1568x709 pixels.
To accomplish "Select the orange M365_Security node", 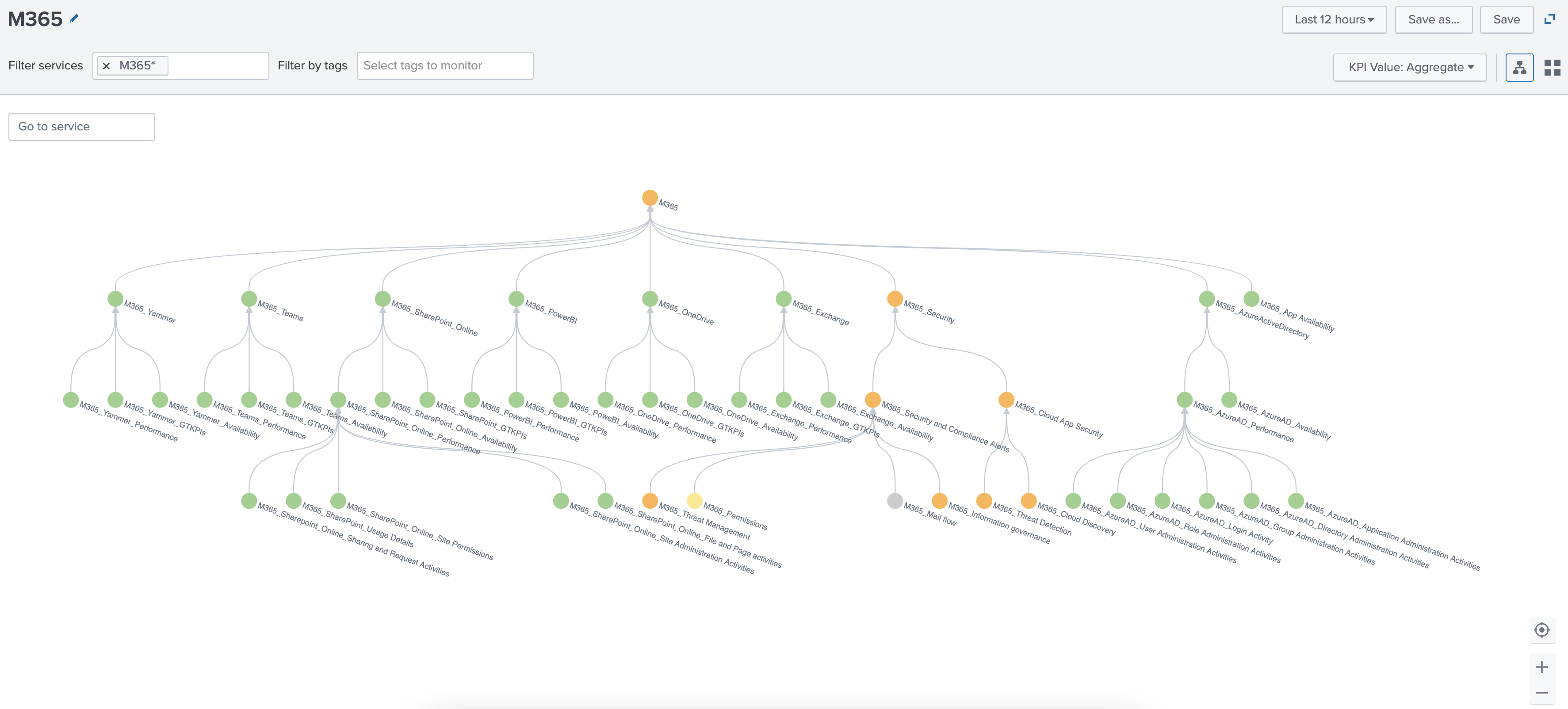I will click(895, 299).
